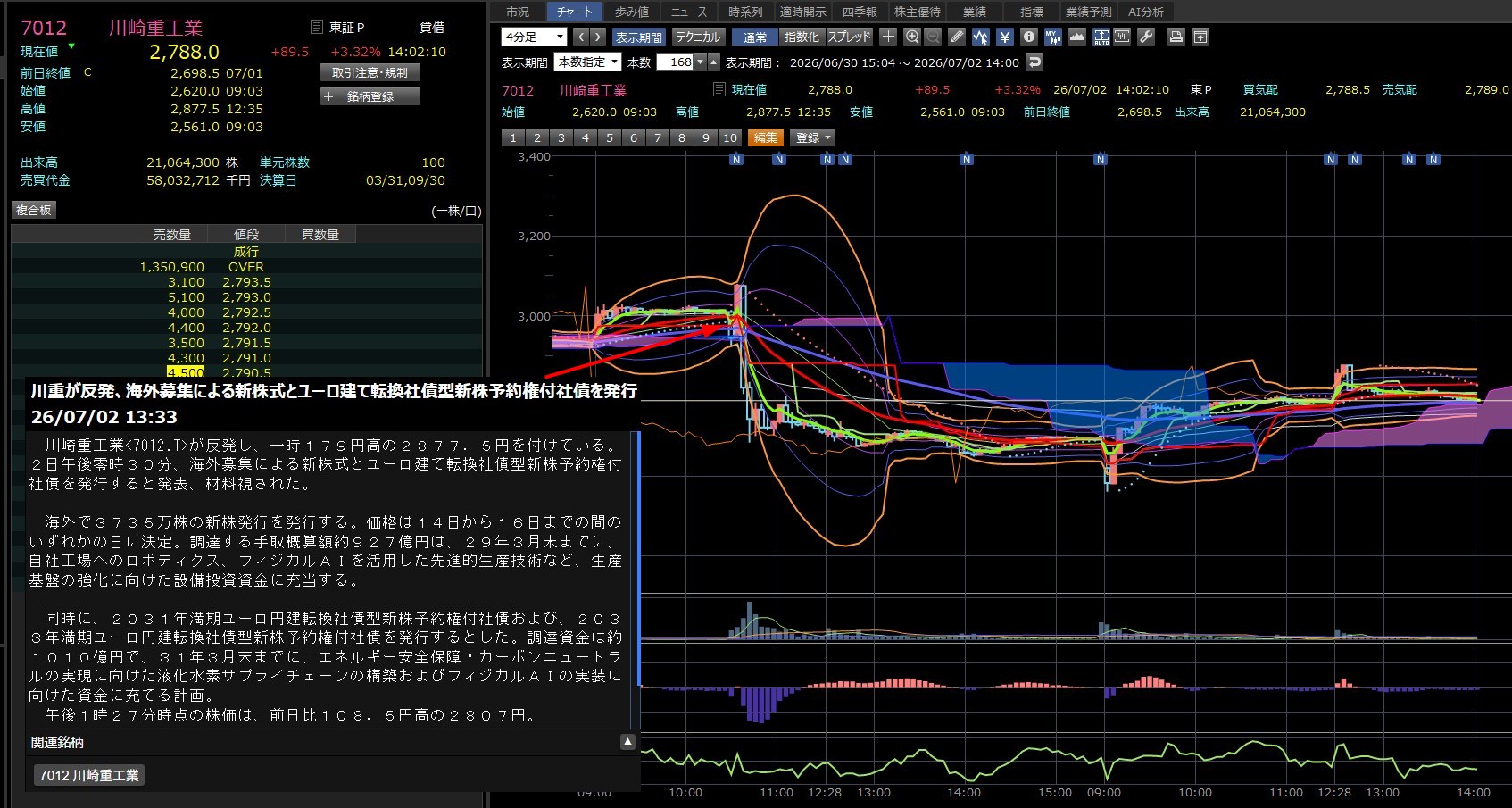Open the 4分足 timeframe dropdown
The image size is (1512, 808).
tap(534, 37)
